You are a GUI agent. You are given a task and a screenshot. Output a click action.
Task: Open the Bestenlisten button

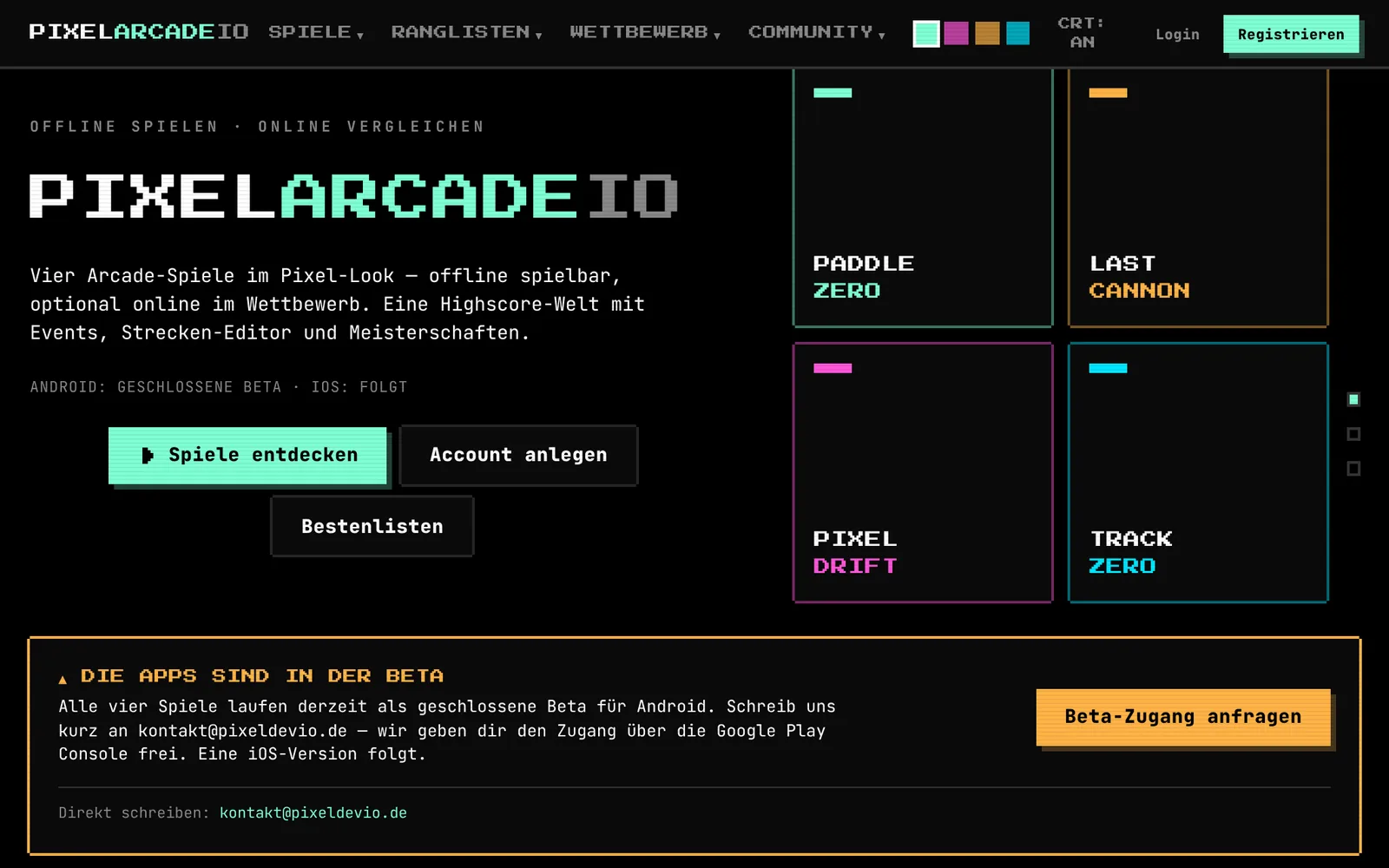[x=372, y=526]
